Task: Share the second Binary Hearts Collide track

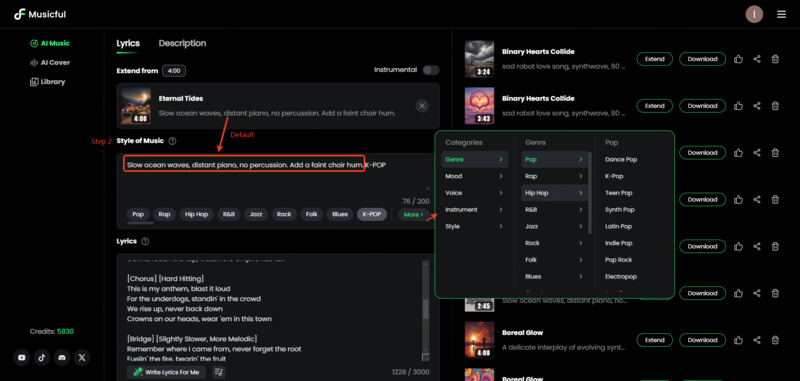Action: click(x=757, y=106)
